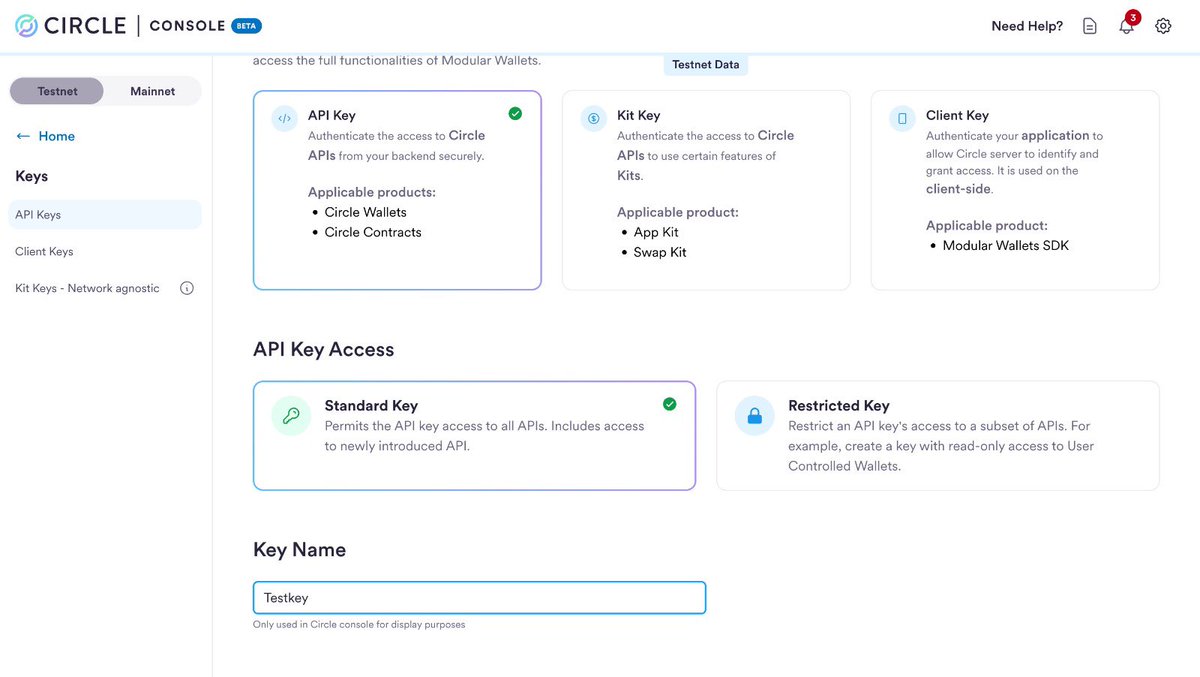
Task: Show info icon for Kit Keys
Action: pos(187,288)
